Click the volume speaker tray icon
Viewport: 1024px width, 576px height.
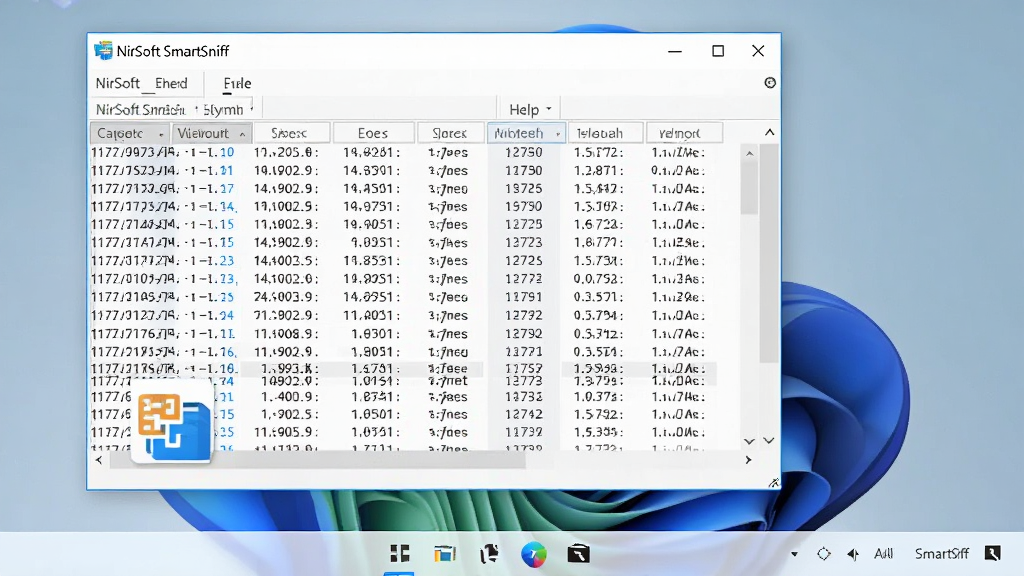tap(853, 554)
